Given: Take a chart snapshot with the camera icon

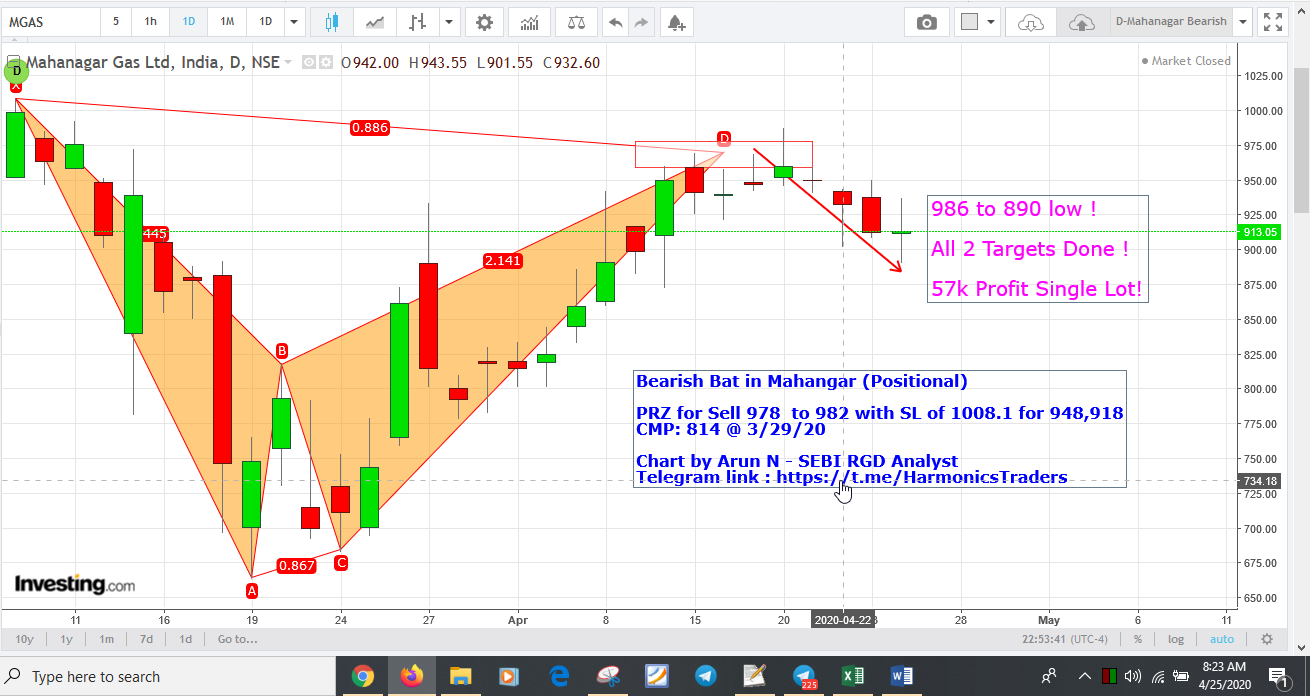Looking at the screenshot, I should [926, 21].
